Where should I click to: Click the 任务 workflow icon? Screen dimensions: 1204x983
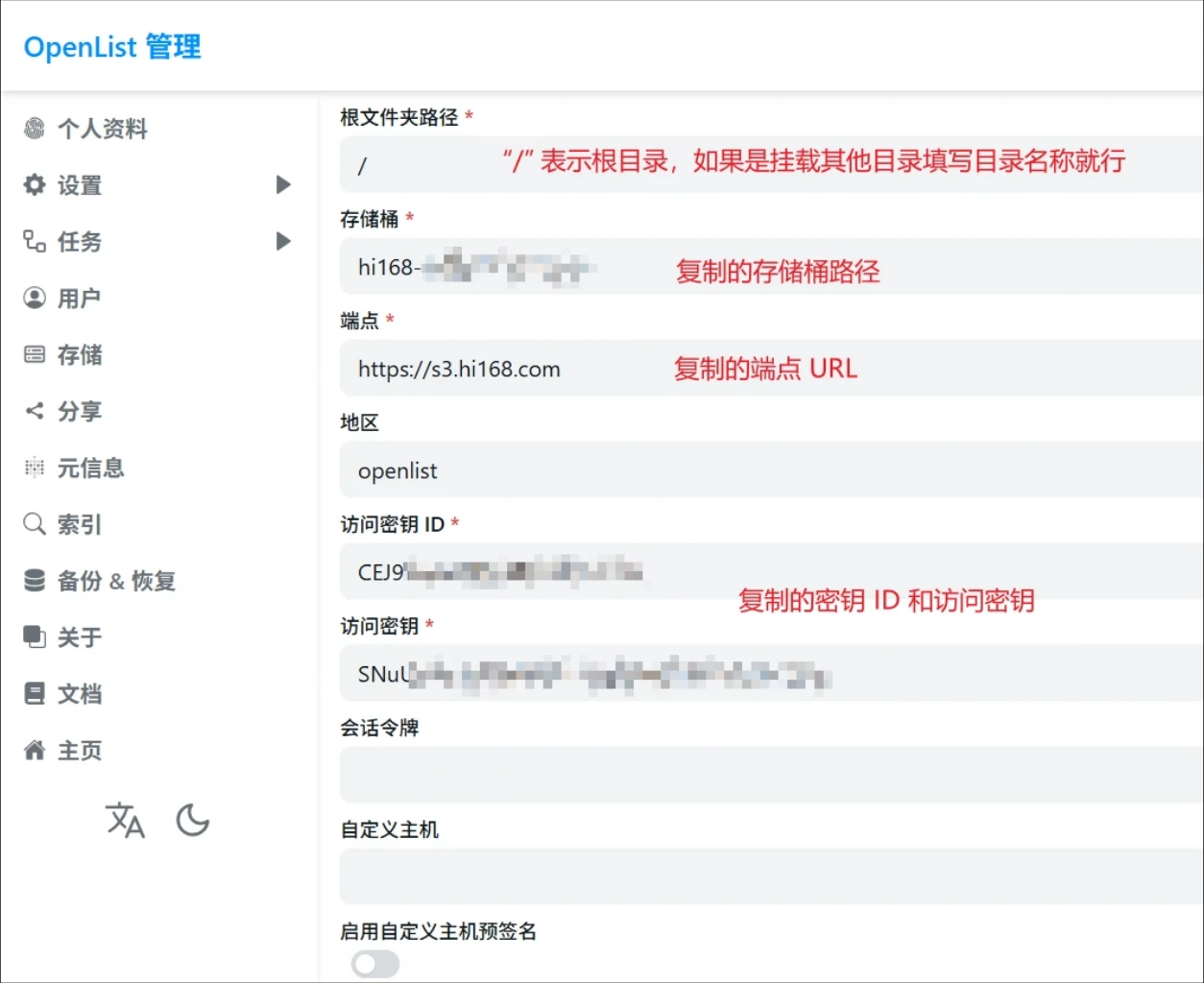coord(35,241)
